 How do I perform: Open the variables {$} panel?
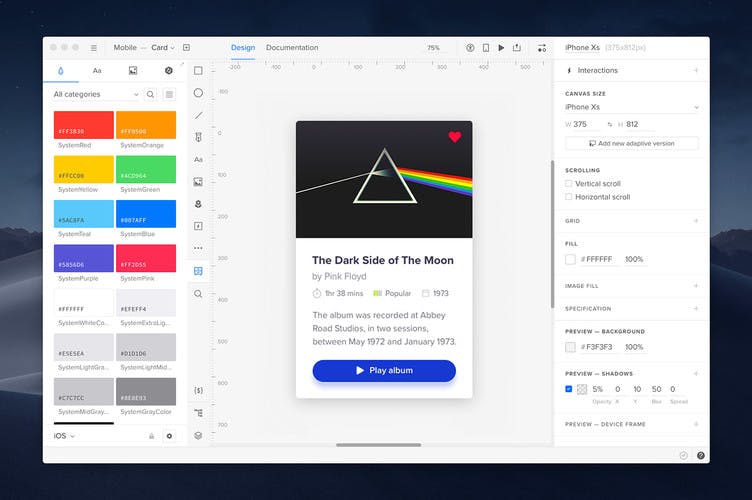(x=198, y=391)
